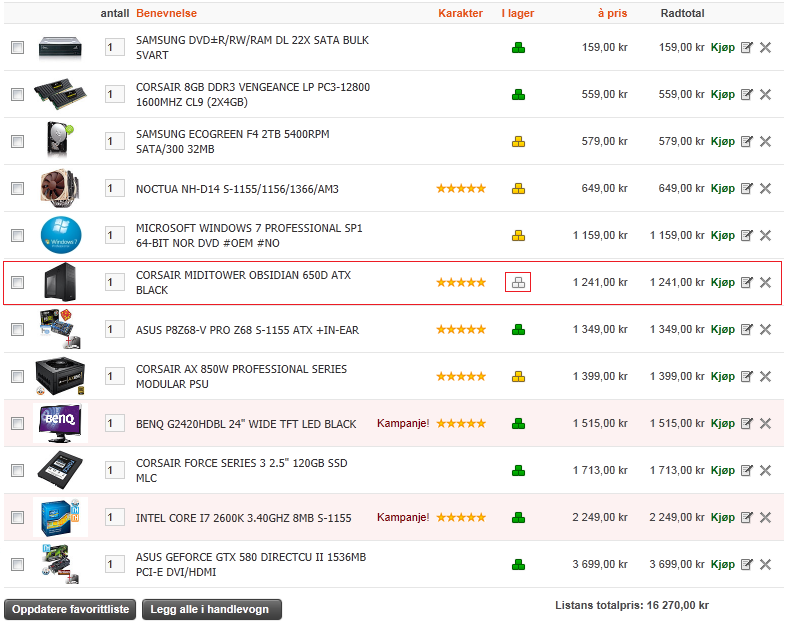Remove Samsung EcoGreen F4 2TB from list
Image resolution: width=807 pixels, height=631 pixels.
tap(765, 142)
